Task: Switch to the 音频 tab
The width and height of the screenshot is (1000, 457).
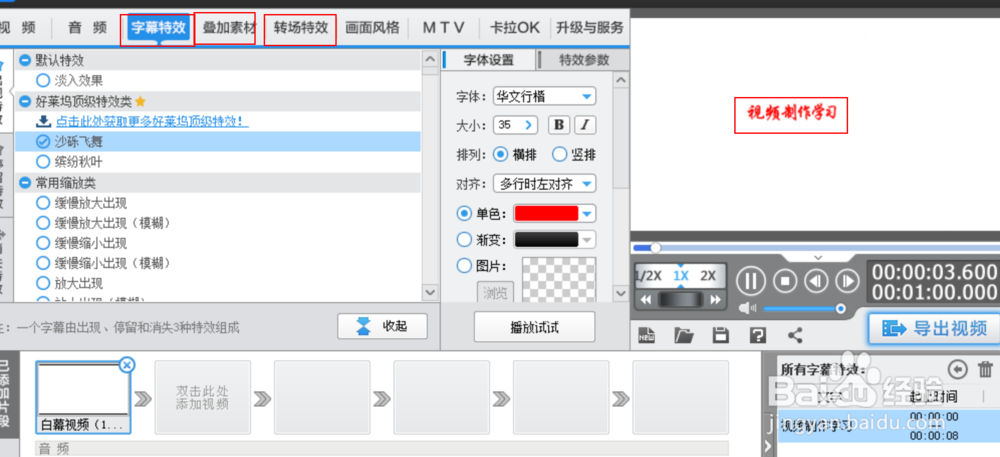Action: click(x=87, y=28)
